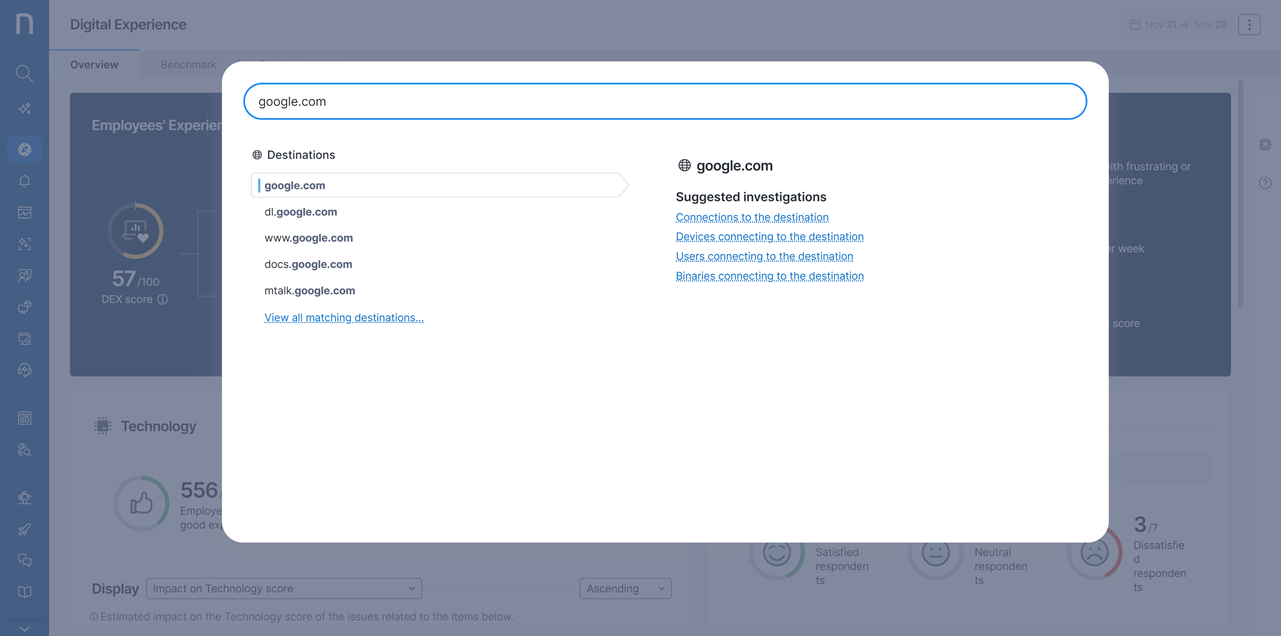Viewport: 1281px width, 636px height.
Task: Click Connections to the destination link
Action: point(752,217)
